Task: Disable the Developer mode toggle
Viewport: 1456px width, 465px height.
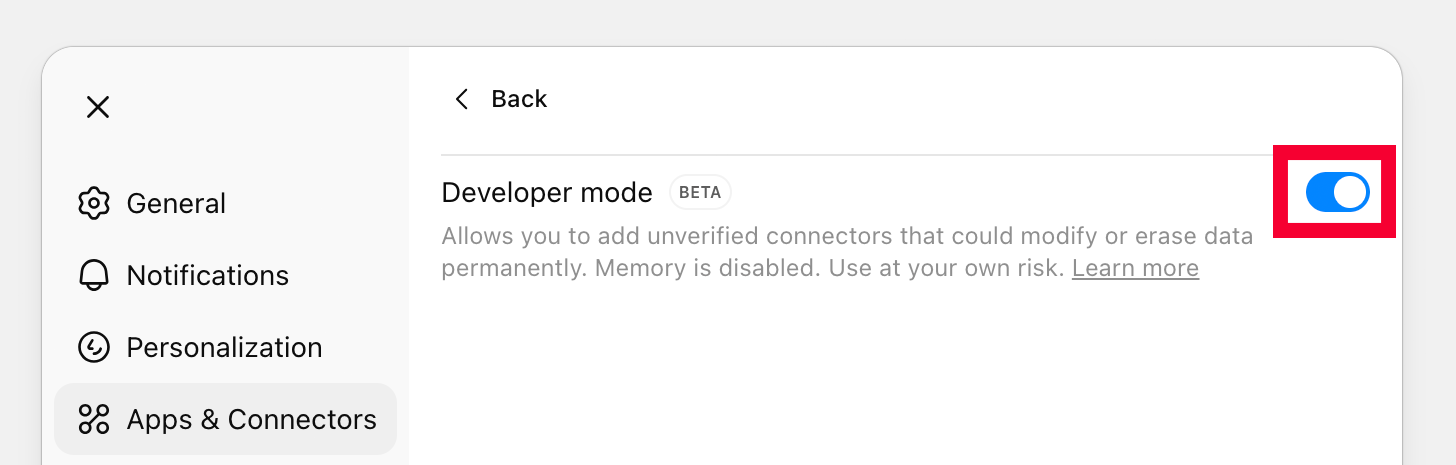Action: click(x=1337, y=192)
